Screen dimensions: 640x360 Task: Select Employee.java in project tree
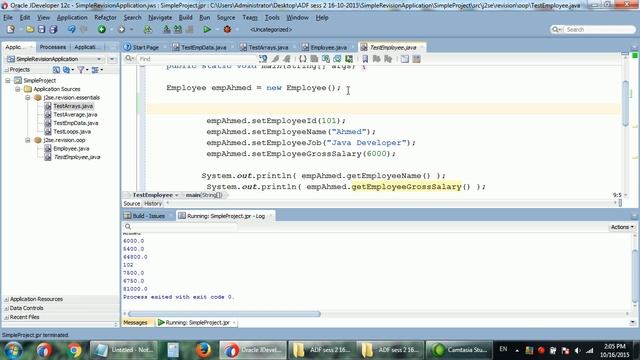(x=71, y=149)
